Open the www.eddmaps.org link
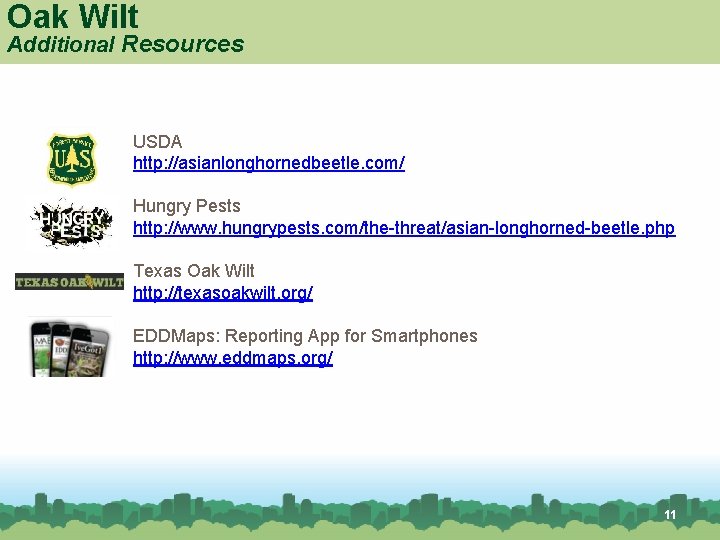The height and width of the screenshot is (540, 720). 233,358
